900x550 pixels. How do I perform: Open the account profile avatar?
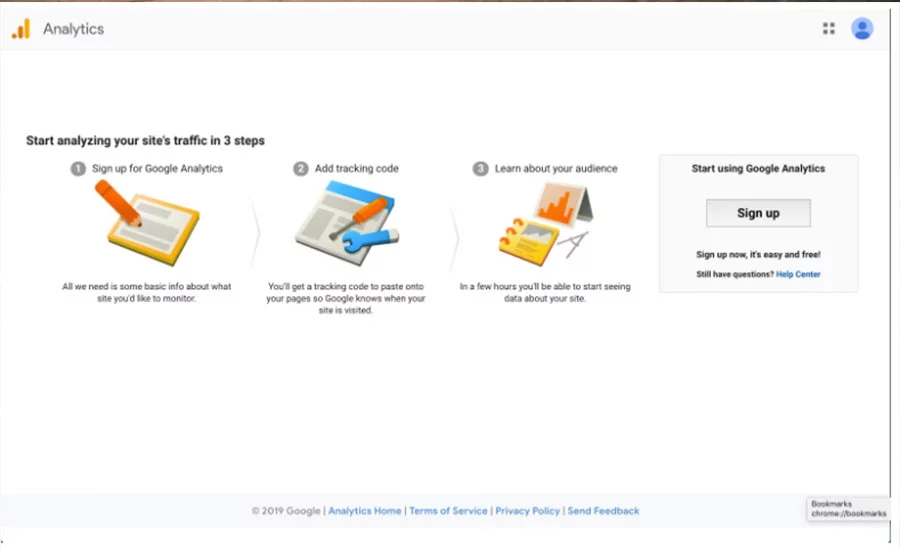862,29
